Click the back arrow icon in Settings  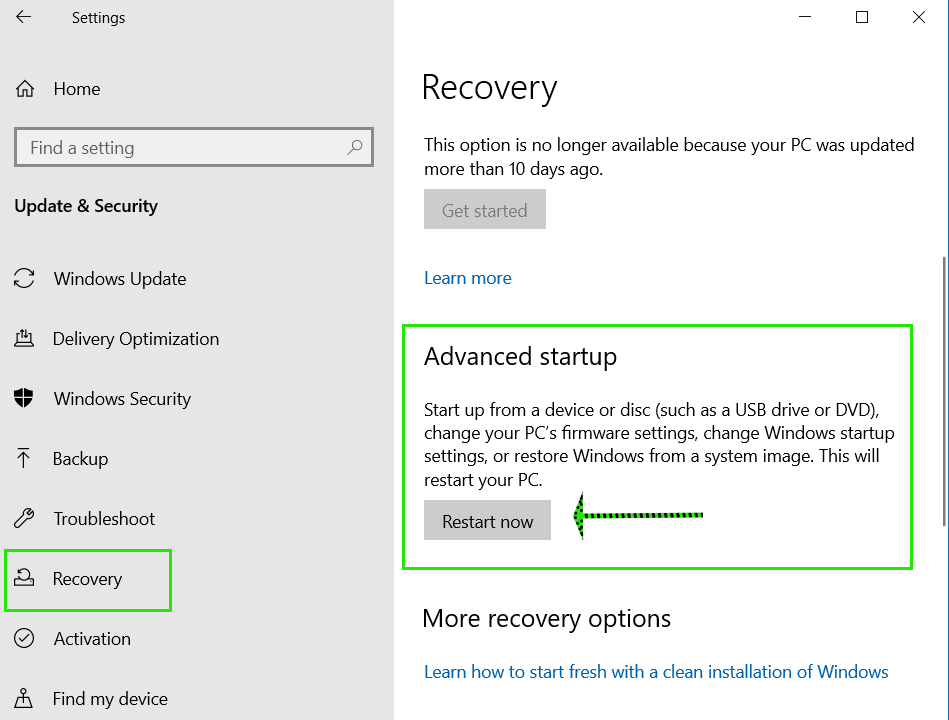pos(23,17)
